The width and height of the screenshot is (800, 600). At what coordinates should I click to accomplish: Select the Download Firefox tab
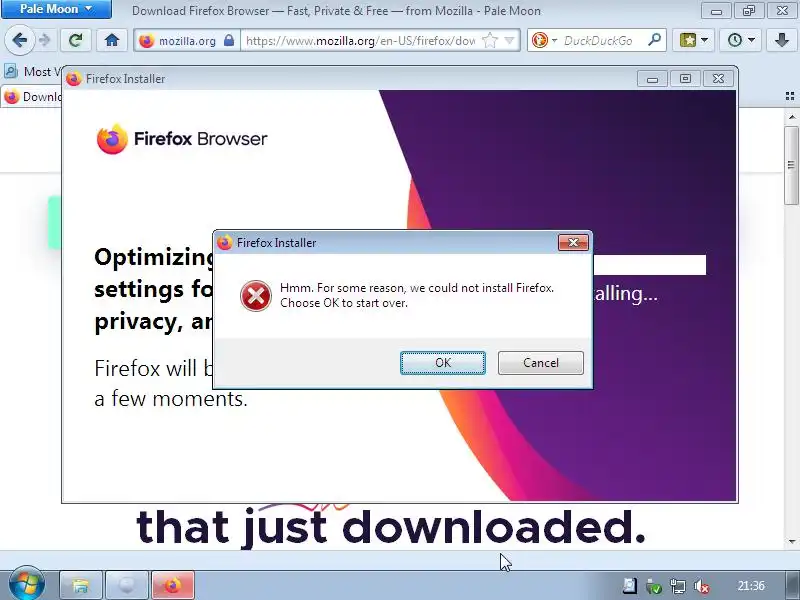[32, 97]
